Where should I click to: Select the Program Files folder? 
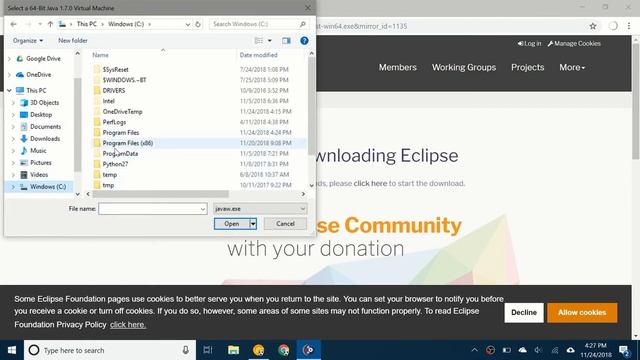pos(121,133)
